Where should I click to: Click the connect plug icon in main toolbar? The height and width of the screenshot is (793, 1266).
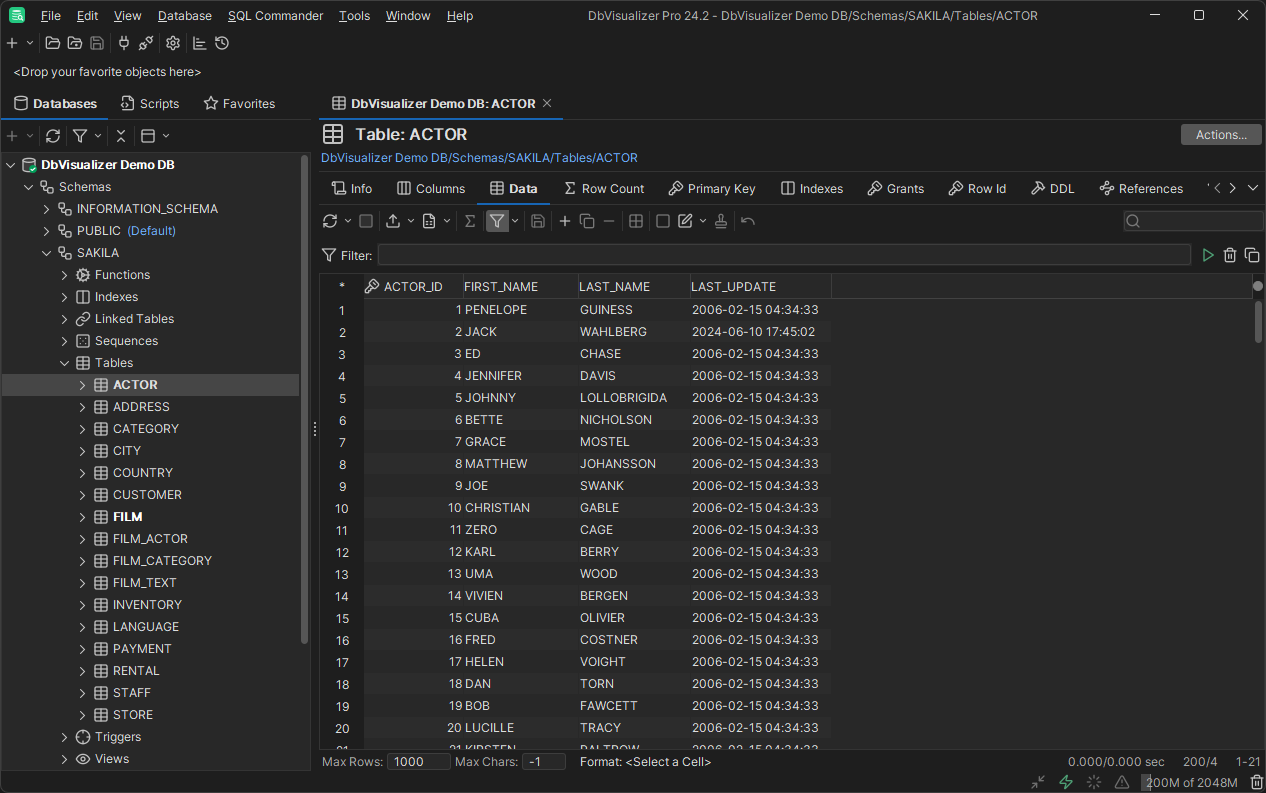click(x=124, y=43)
